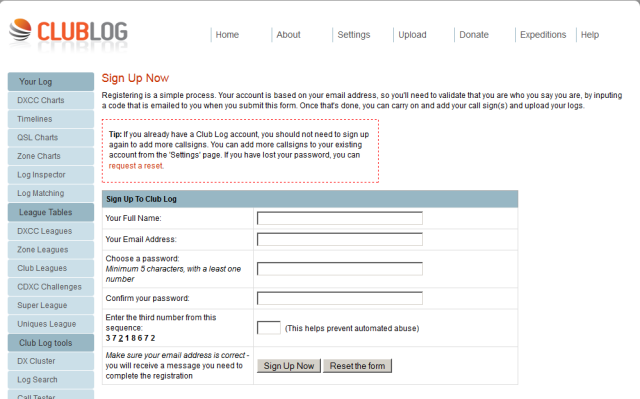This screenshot has width=640, height=399.
Task: Follow the 'request a reset' link
Action: coord(136,166)
